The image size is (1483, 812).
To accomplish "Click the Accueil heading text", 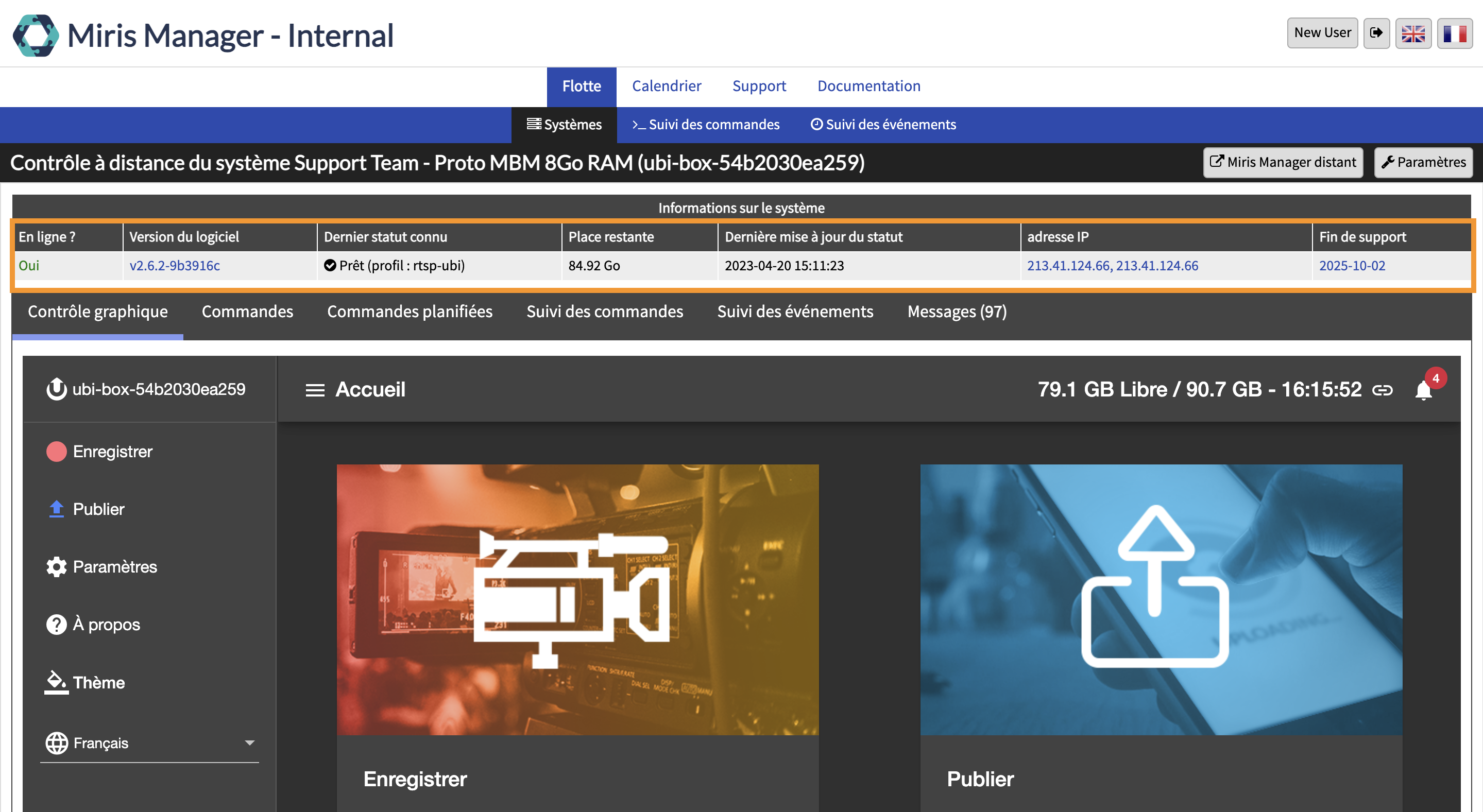I will (371, 390).
